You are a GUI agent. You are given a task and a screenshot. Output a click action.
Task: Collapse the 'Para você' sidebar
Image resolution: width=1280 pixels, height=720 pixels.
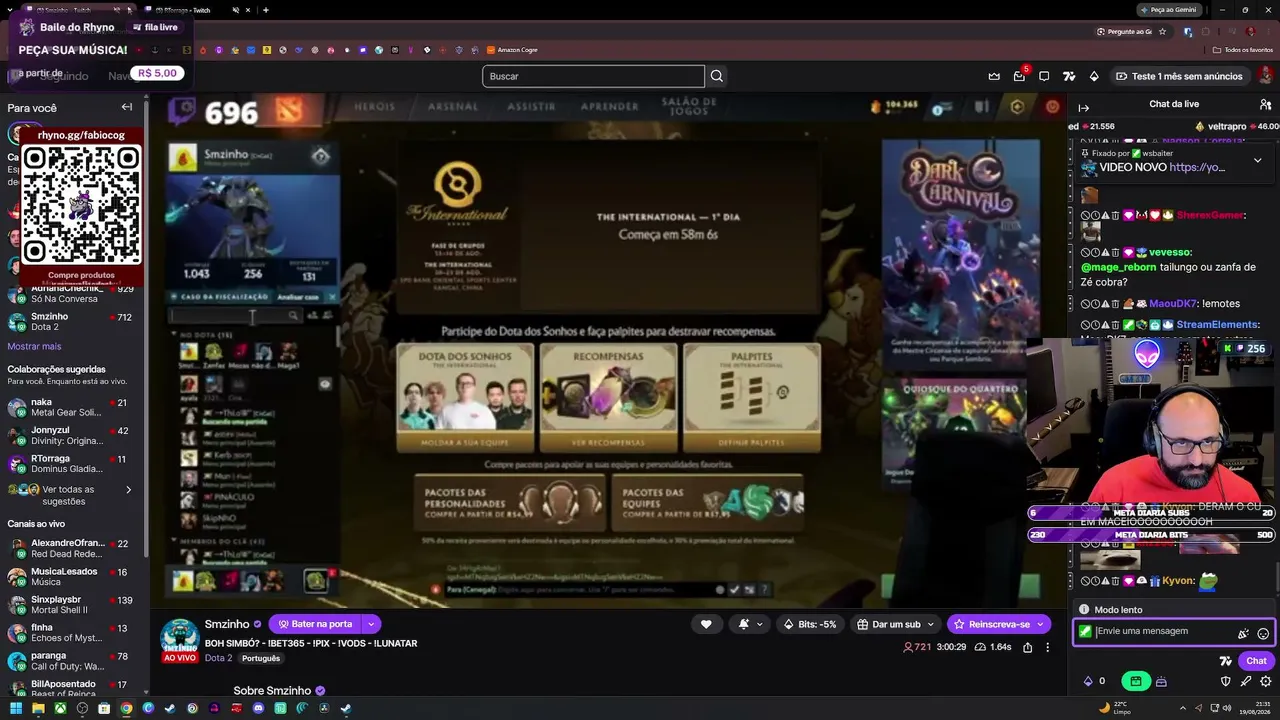click(127, 107)
